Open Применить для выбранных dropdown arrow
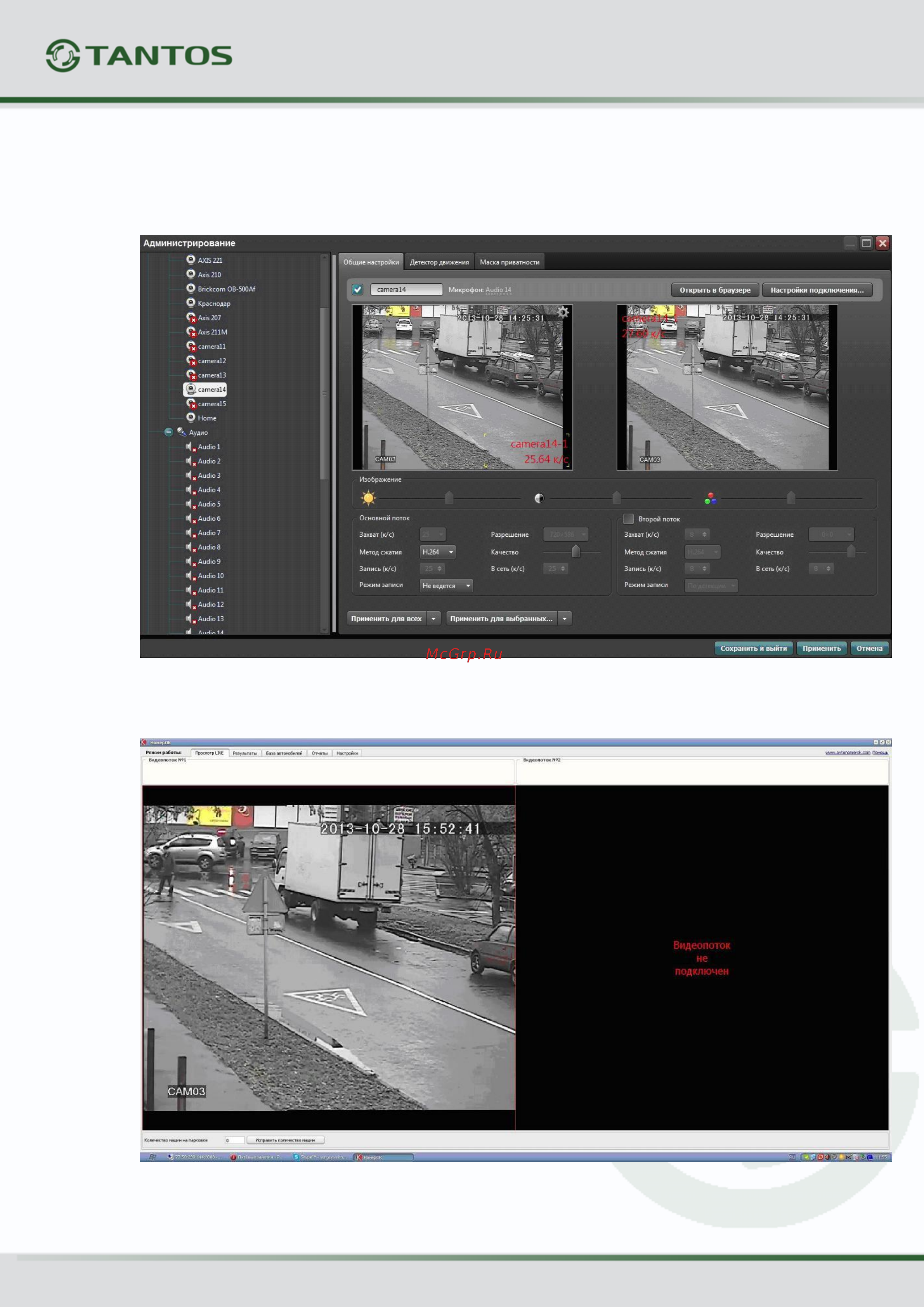 (564, 618)
